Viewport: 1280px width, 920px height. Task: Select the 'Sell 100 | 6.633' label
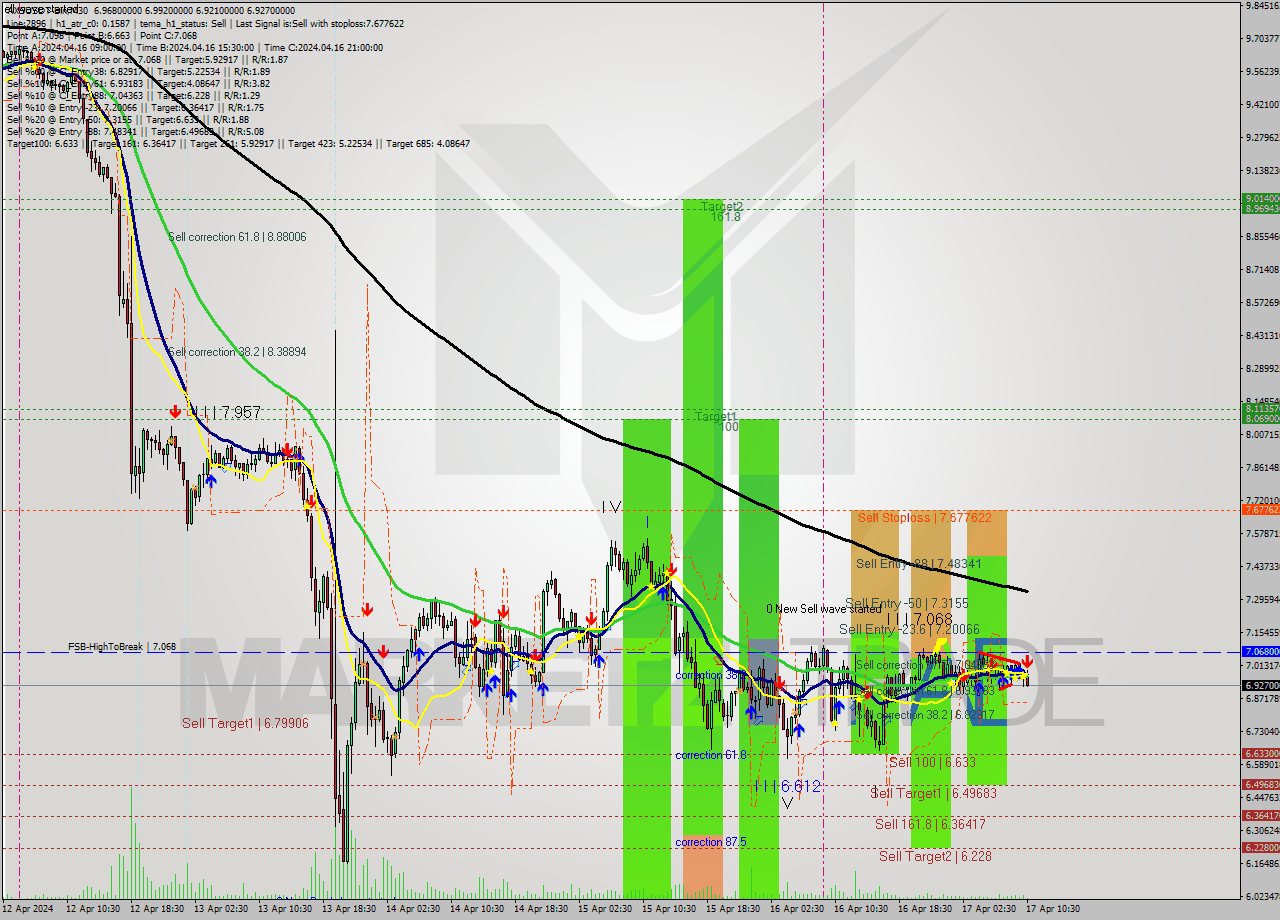[x=932, y=762]
